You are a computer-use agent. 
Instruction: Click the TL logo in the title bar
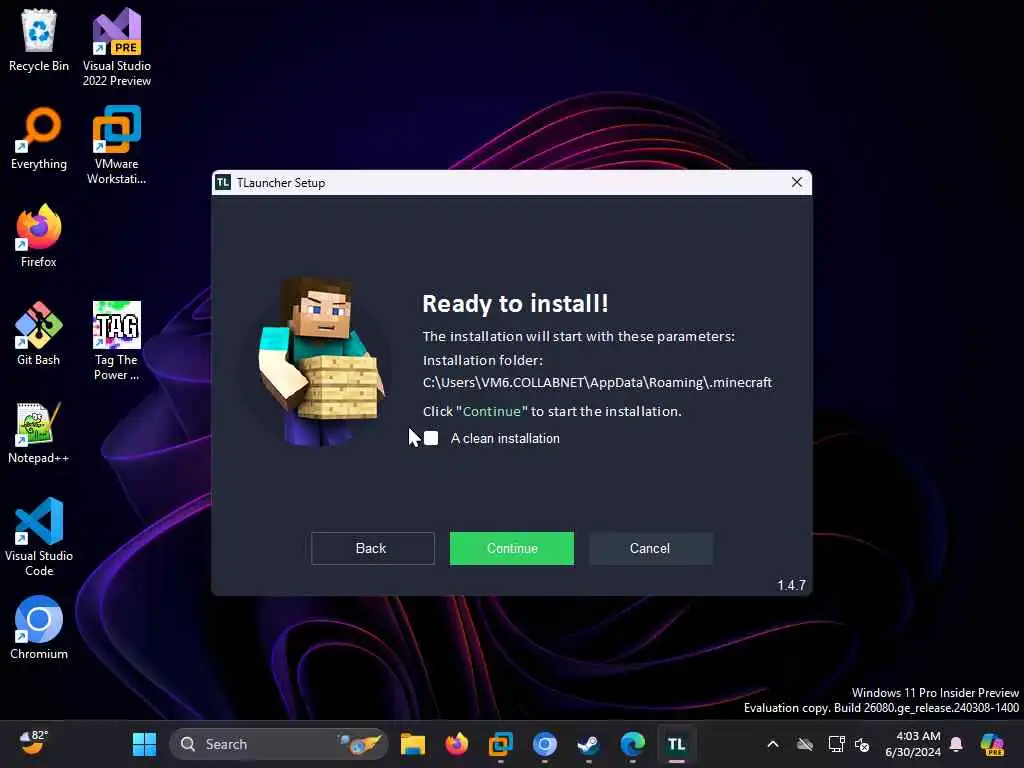(x=223, y=183)
